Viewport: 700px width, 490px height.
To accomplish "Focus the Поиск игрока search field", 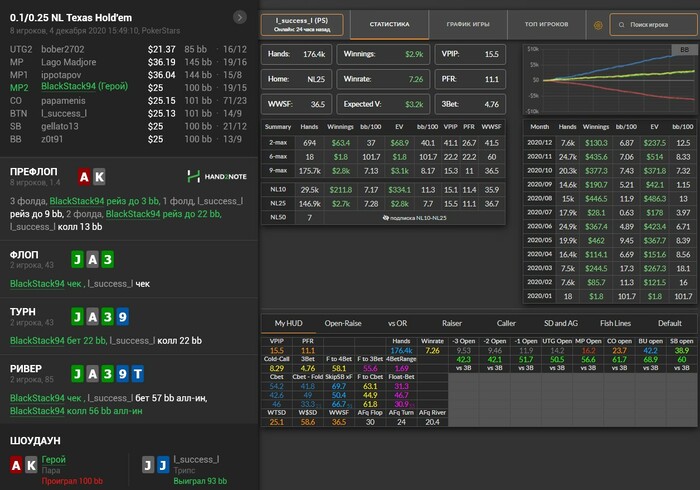I will click(653, 25).
